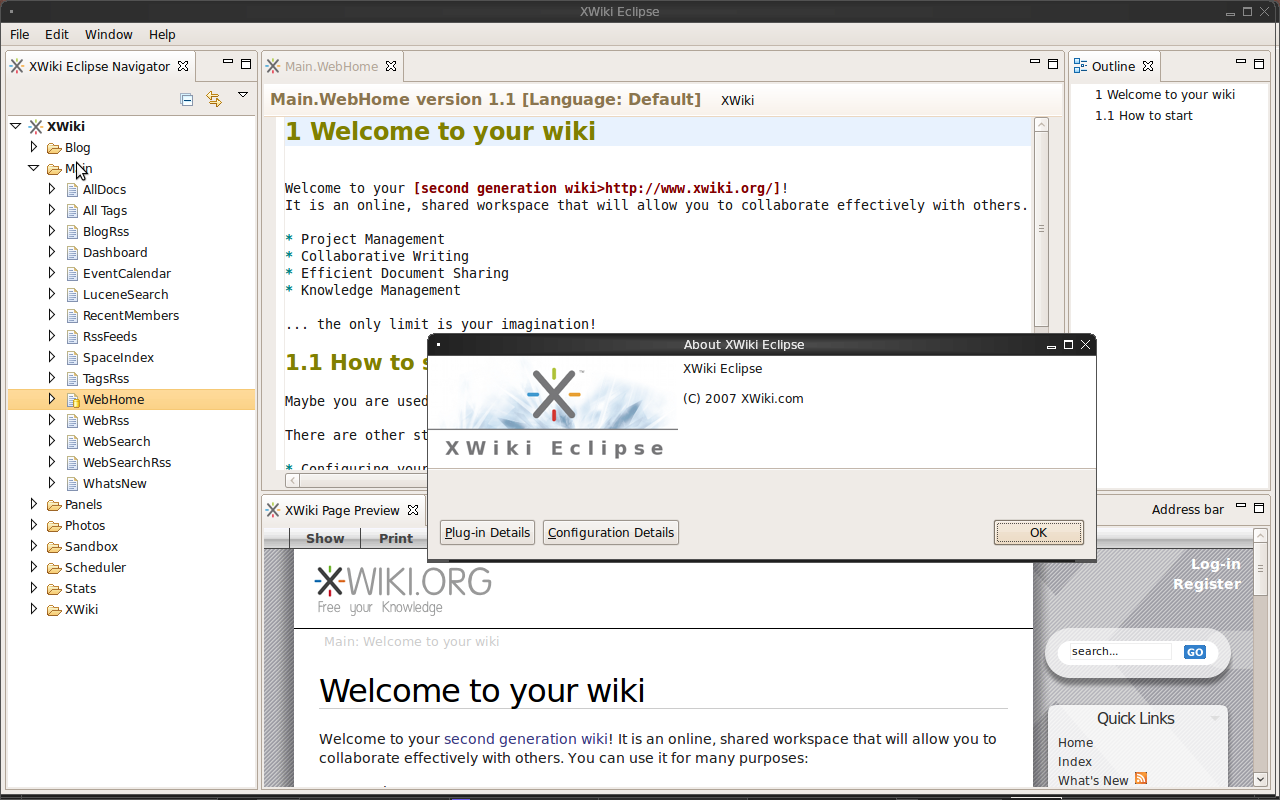Minimize the Outline panel
Image resolution: width=1280 pixels, height=800 pixels.
[1239, 64]
